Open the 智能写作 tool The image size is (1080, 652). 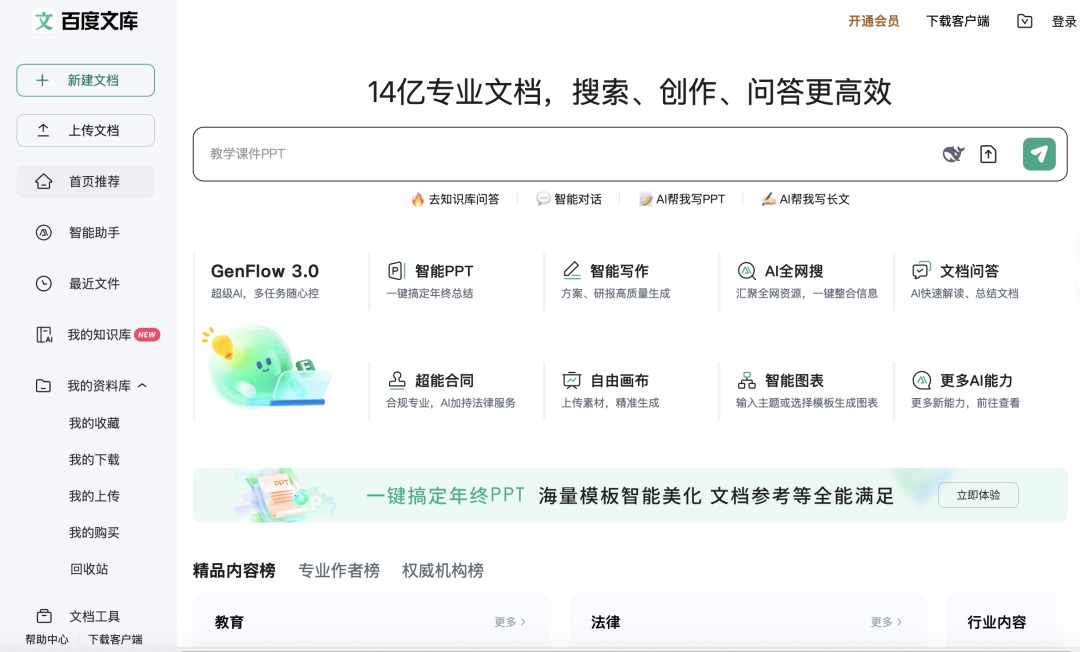pyautogui.click(x=618, y=271)
